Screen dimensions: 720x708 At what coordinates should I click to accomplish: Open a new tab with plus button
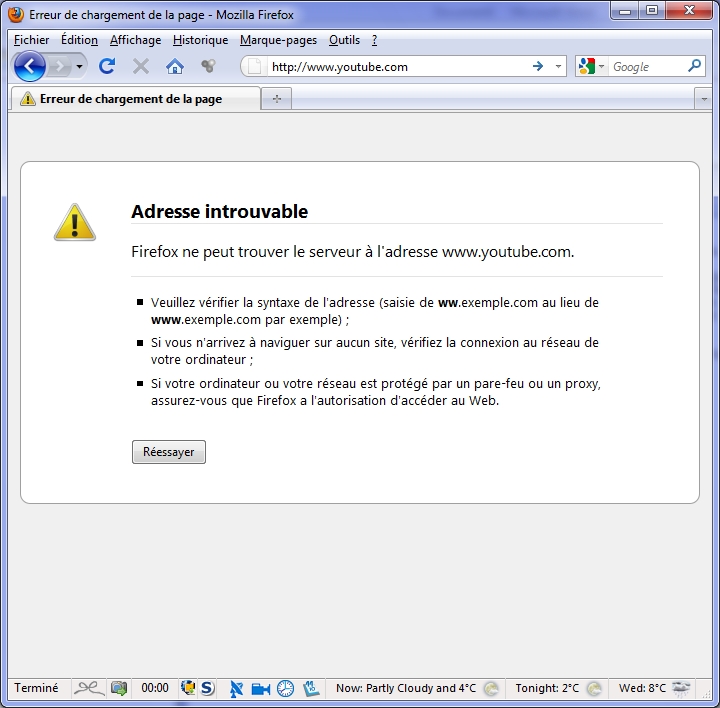[276, 99]
